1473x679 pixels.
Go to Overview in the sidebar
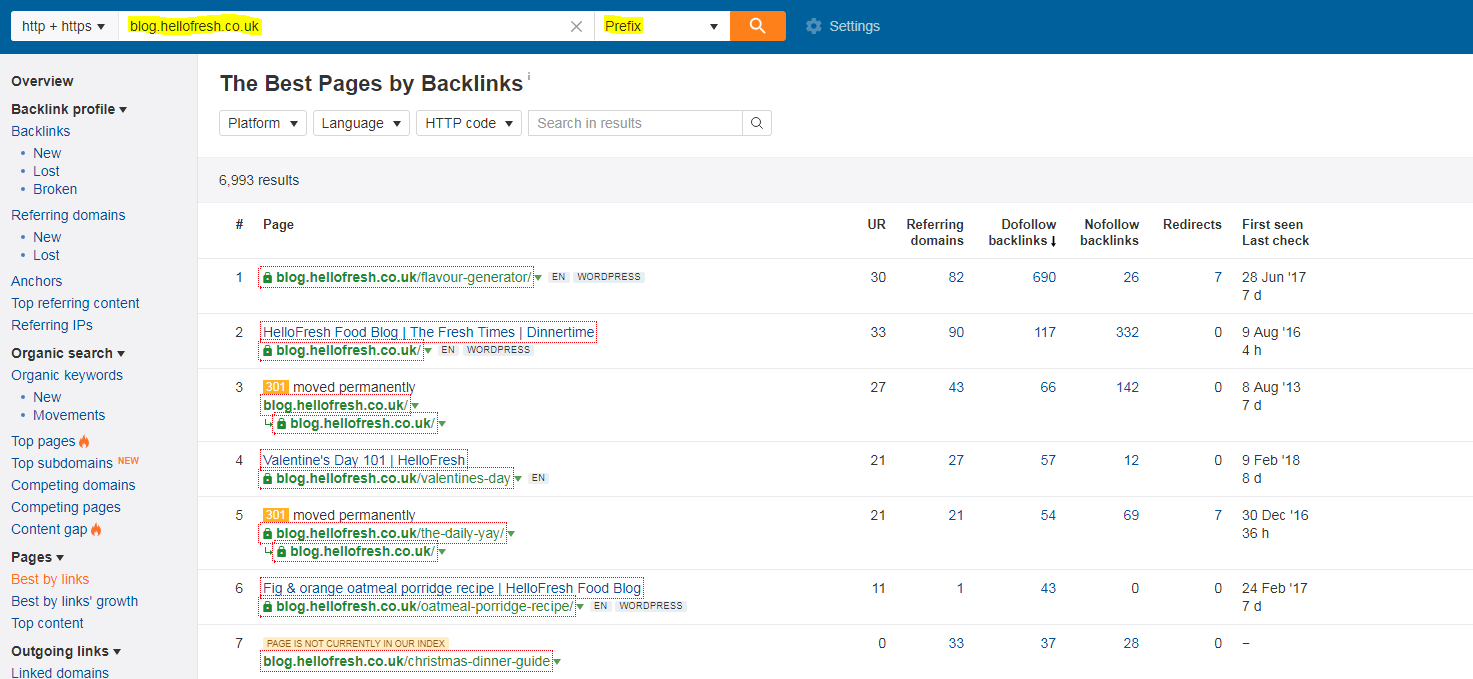42,81
